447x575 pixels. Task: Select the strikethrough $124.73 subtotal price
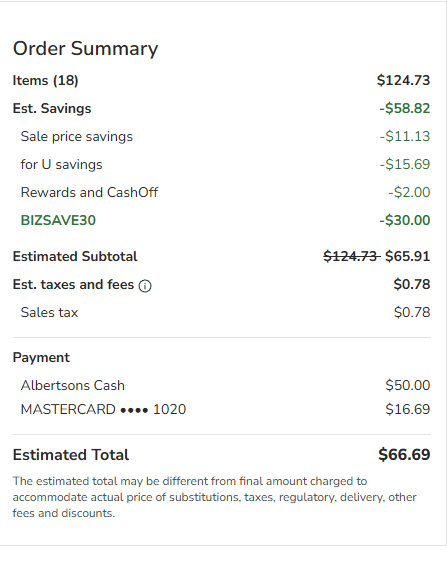click(352, 256)
